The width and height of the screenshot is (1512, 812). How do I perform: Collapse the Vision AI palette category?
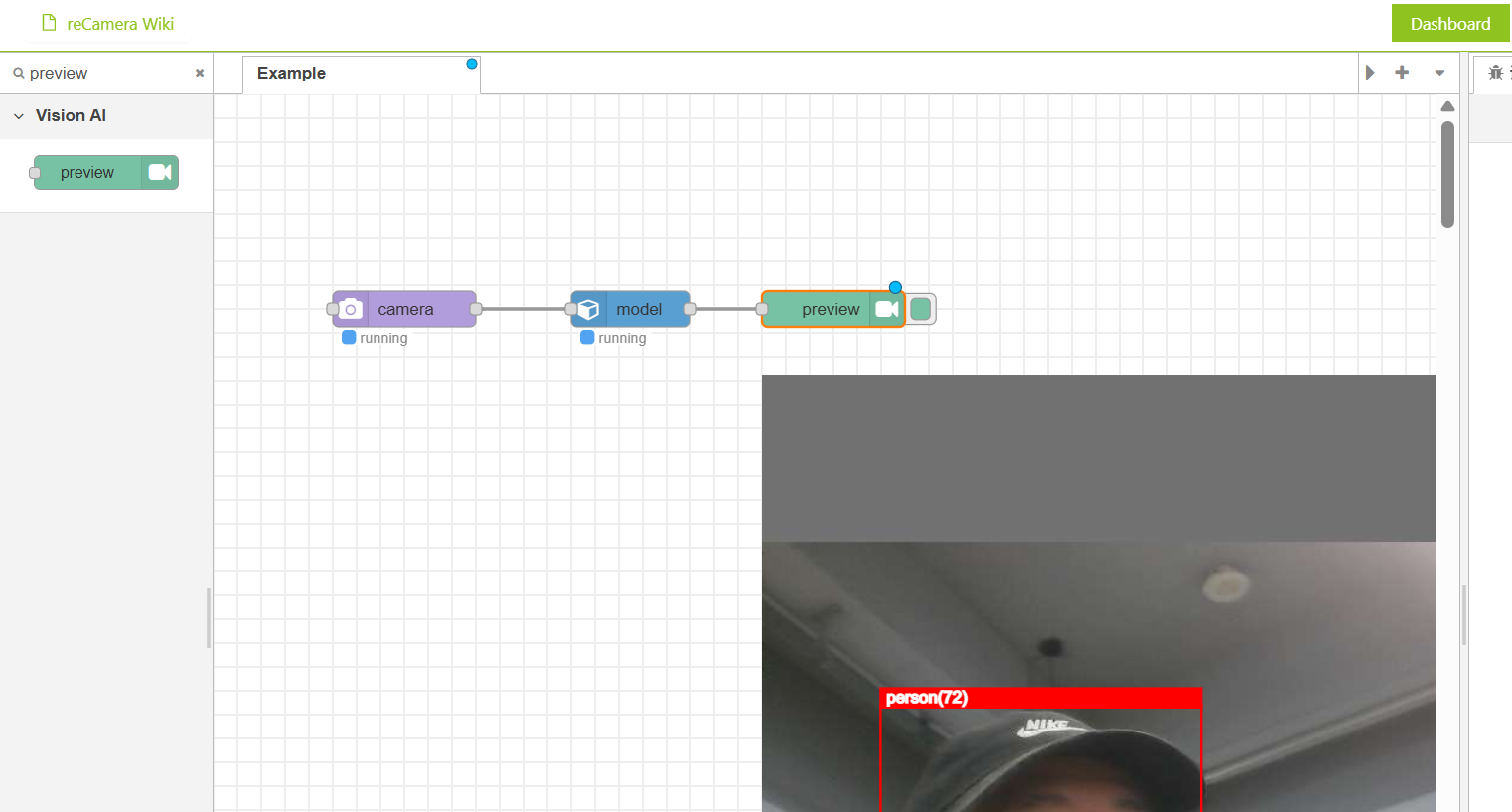19,116
